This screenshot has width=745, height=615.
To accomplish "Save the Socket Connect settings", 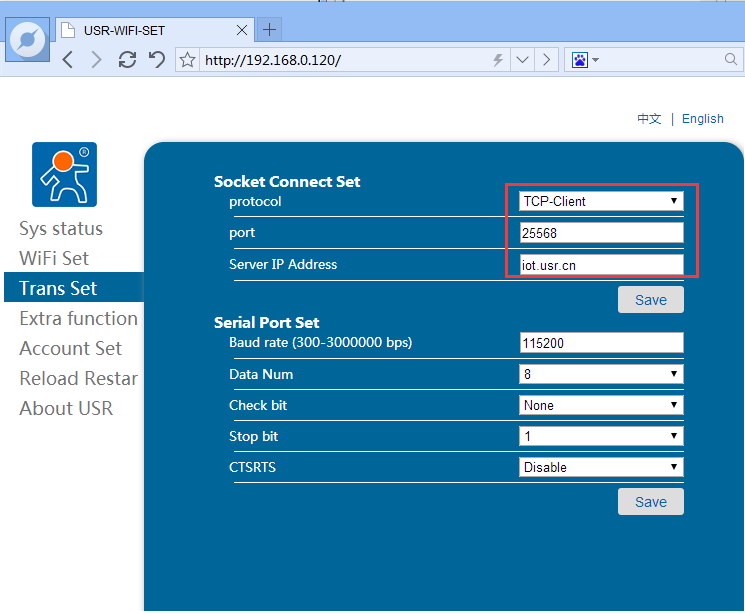I will (650, 300).
